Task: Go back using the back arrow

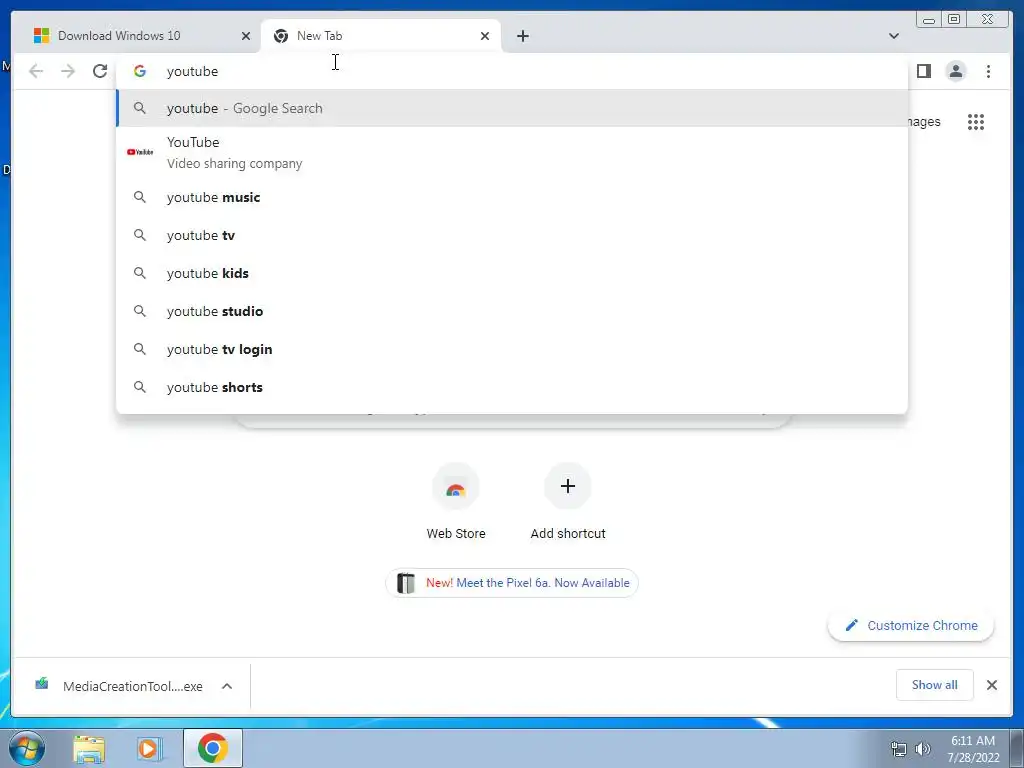Action: pos(36,71)
